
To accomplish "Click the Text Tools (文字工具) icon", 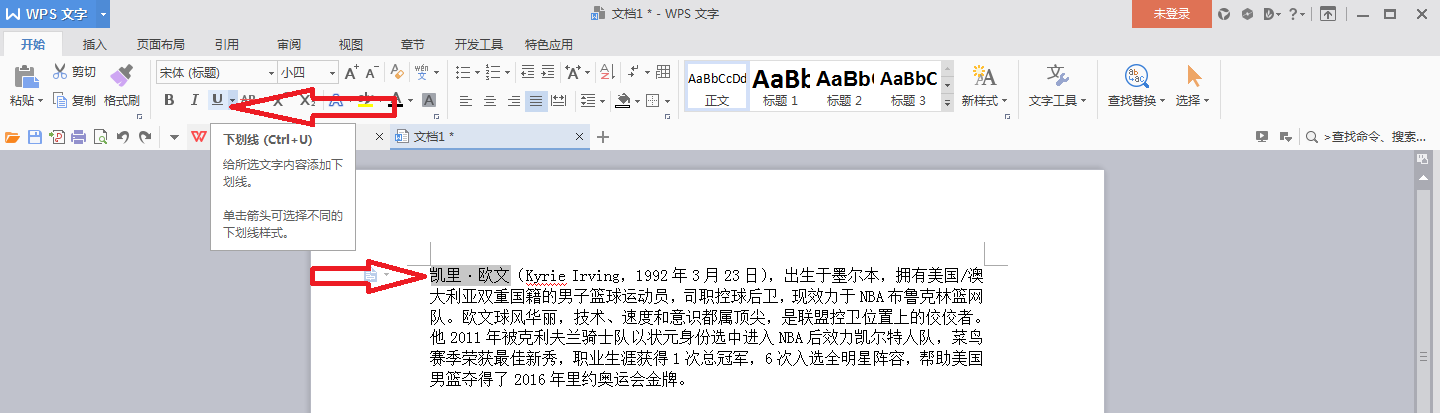I will click(x=1058, y=76).
